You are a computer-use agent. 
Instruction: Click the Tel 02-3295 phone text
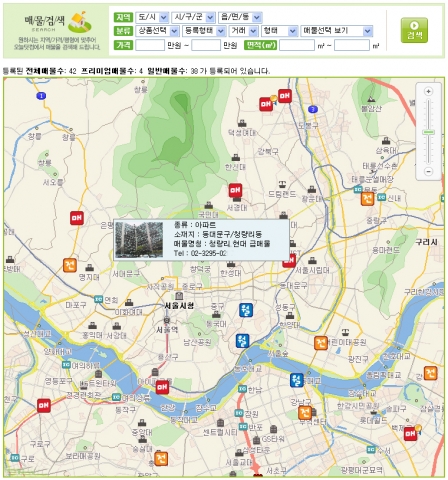pyautogui.click(x=200, y=253)
